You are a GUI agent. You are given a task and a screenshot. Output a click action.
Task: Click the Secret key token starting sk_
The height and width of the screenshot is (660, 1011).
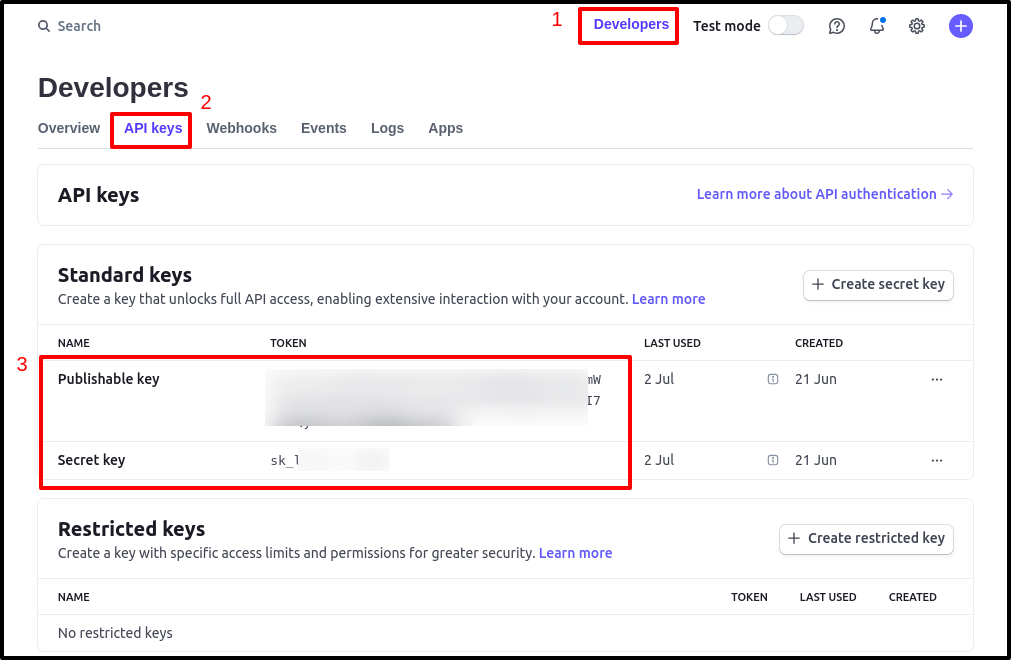coord(329,460)
